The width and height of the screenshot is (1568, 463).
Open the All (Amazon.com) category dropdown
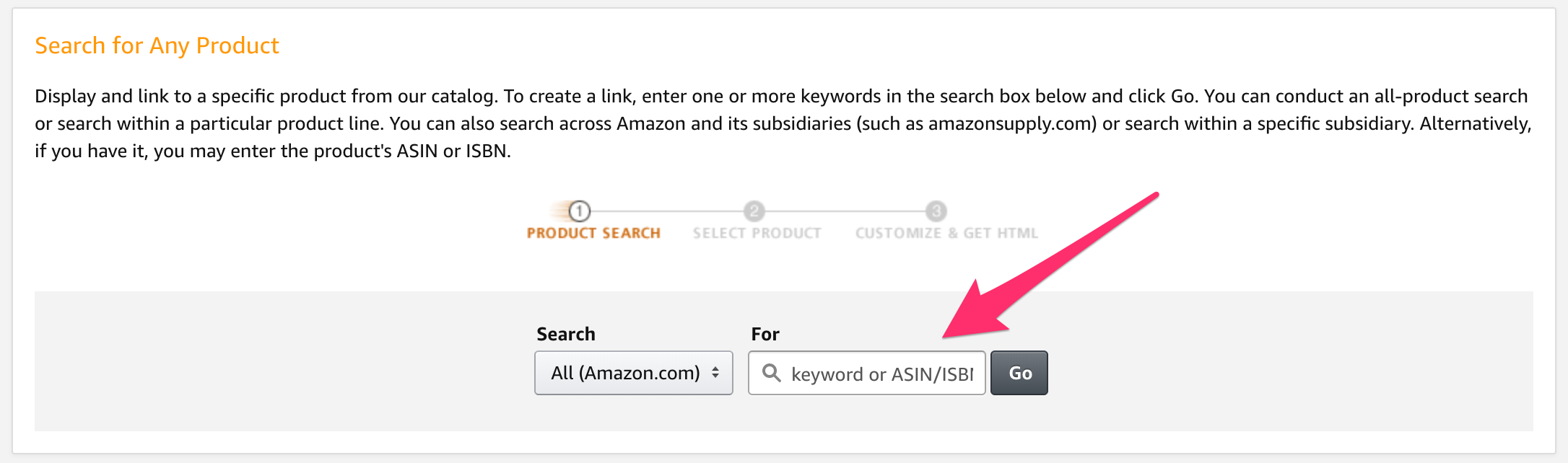634,373
